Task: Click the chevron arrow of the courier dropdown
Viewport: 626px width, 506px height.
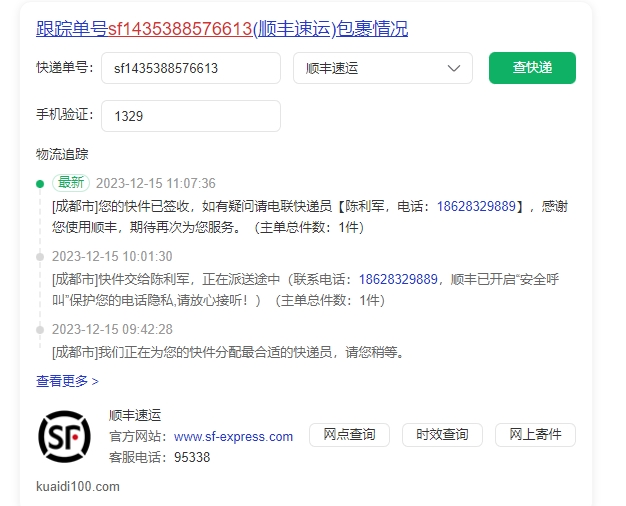Action: pos(454,68)
